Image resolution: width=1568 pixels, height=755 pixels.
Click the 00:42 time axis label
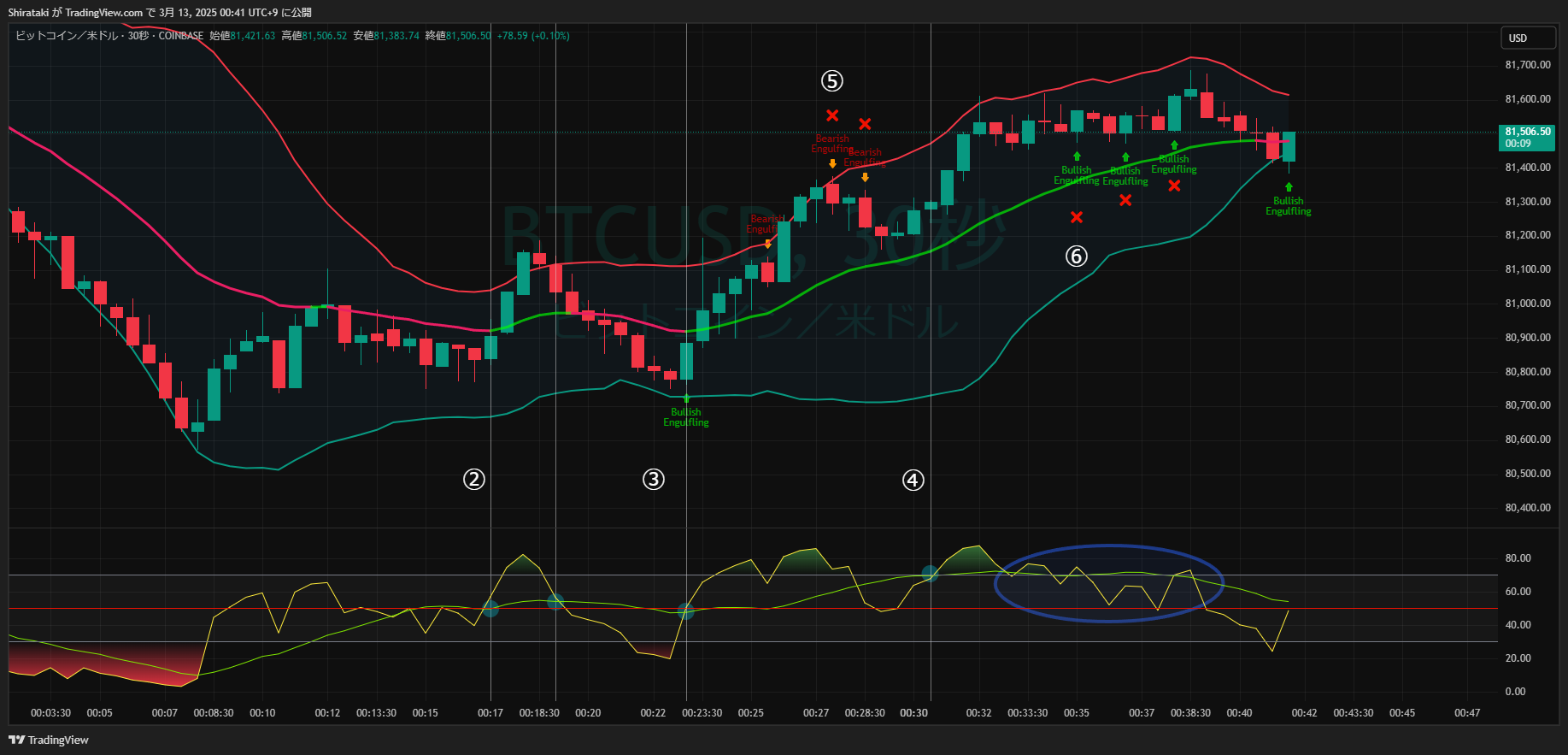[1305, 713]
